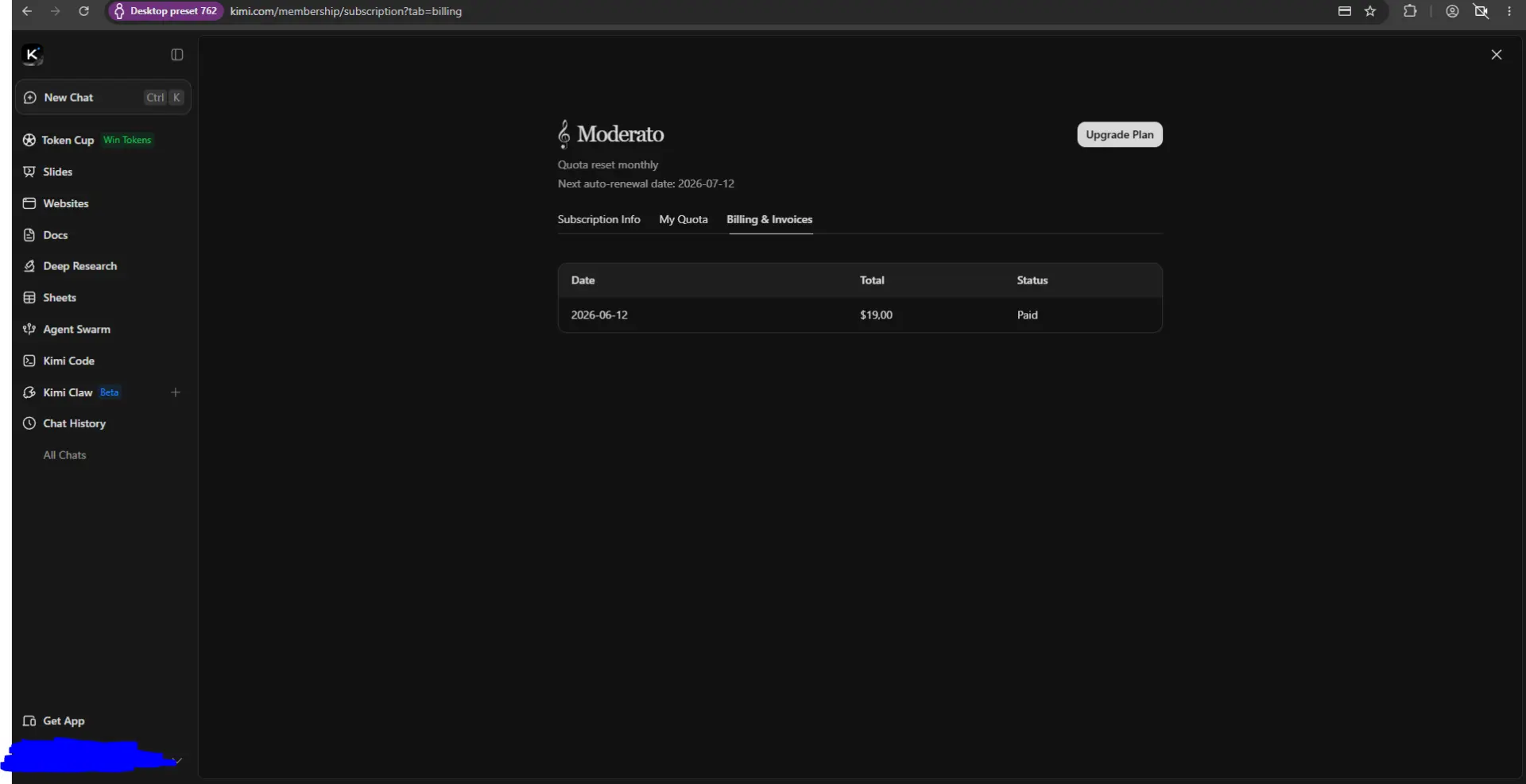The width and height of the screenshot is (1526, 784).
Task: Expand the account menu chevron
Action: point(179,760)
